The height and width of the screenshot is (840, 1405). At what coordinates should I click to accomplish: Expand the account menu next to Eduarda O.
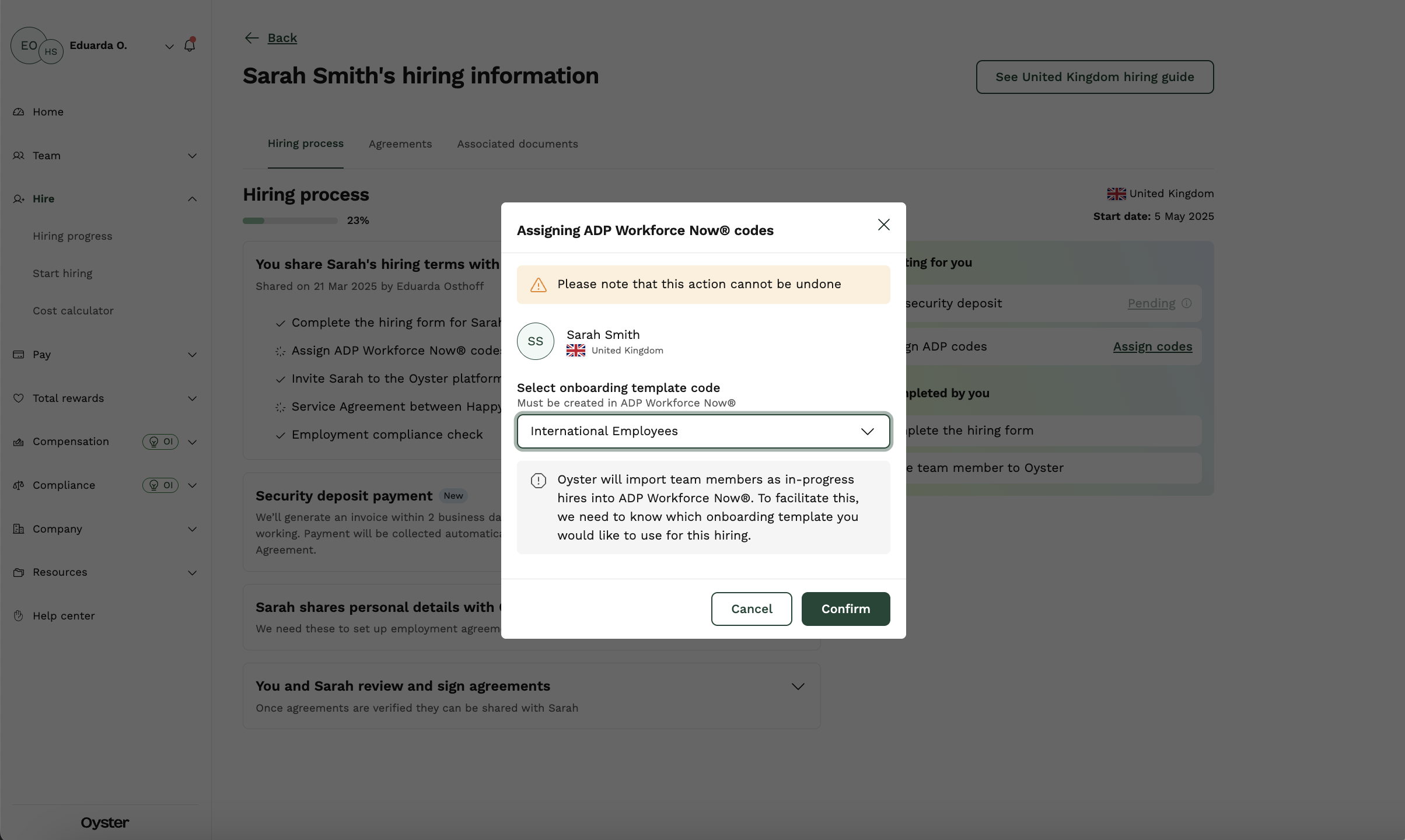169,45
